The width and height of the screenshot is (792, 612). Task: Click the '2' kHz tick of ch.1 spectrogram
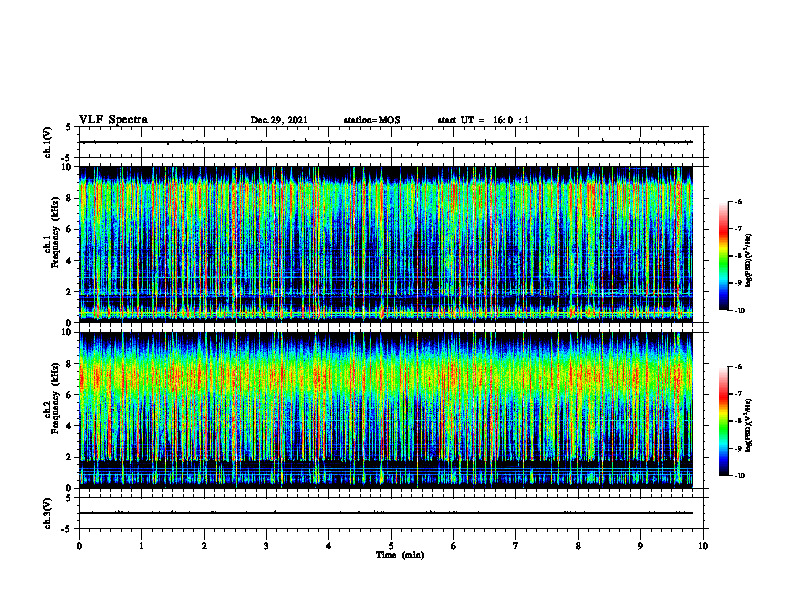pos(69,292)
